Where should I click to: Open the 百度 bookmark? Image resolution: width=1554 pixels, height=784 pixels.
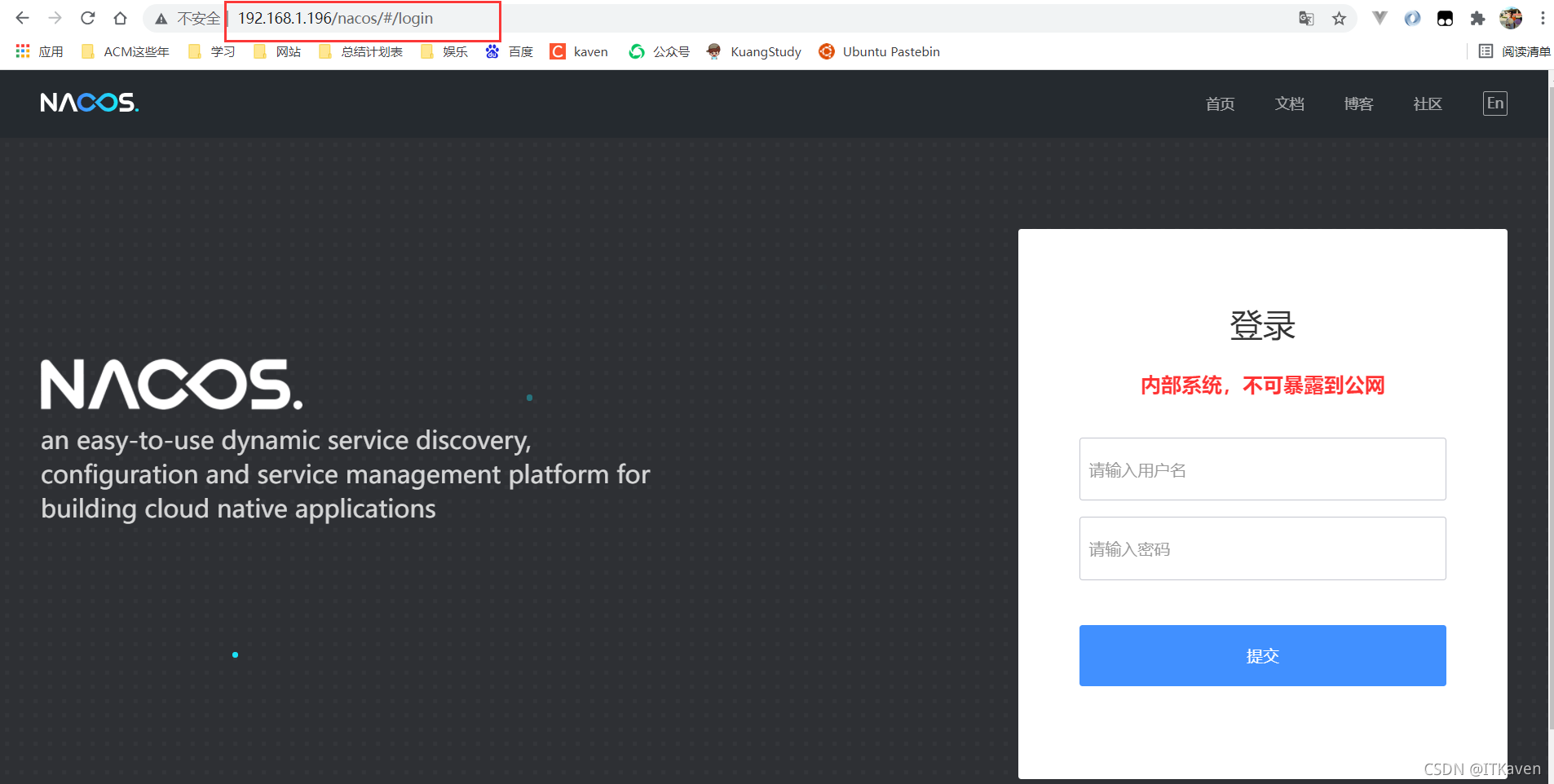click(x=509, y=51)
